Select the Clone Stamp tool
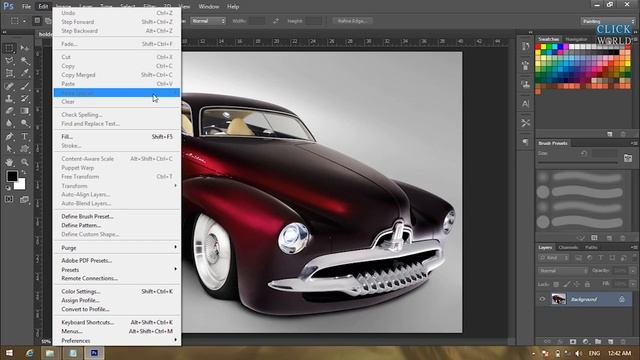 point(9,98)
